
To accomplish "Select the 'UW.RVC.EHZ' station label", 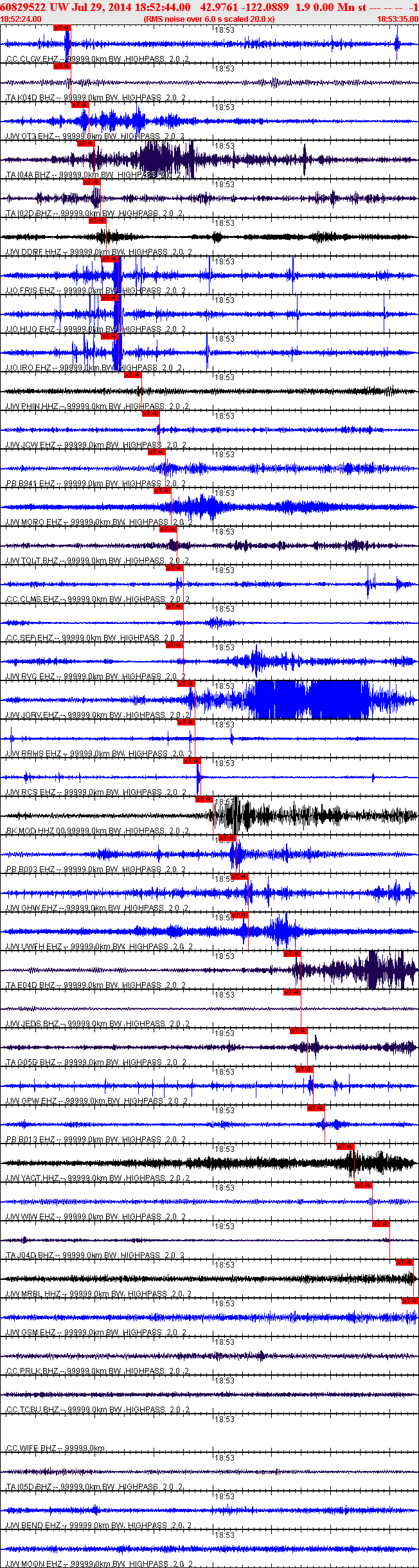I will [31, 677].
